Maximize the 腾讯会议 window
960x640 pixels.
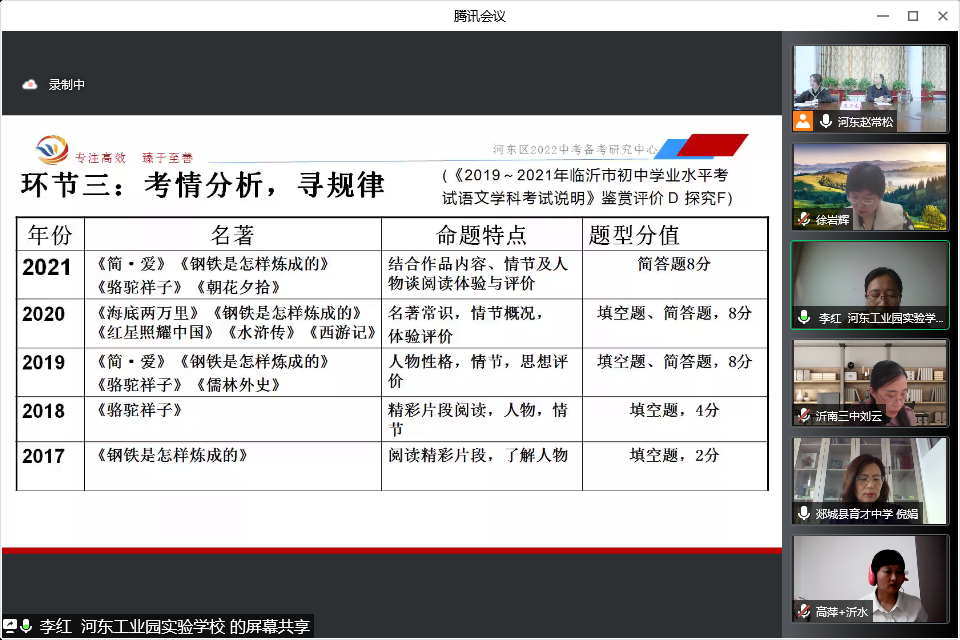(x=912, y=15)
